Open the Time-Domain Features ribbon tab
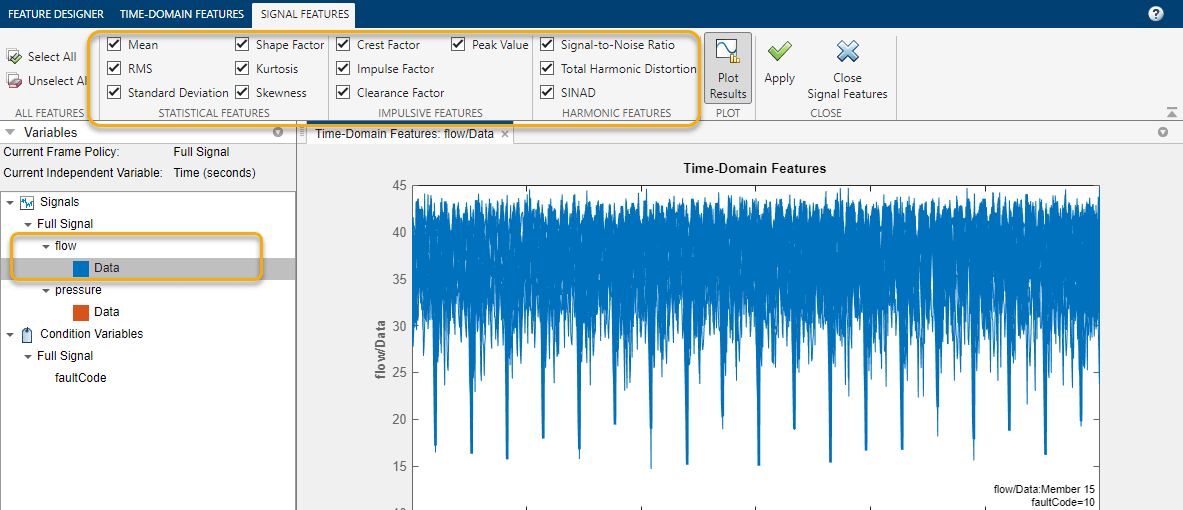Screen dimensions: 1183x510 coord(181,14)
